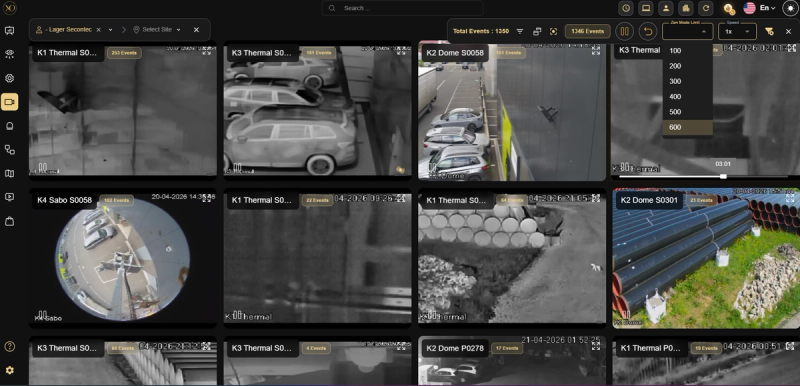Open the Speed 1x dropdown
Image resolution: width=800 pixels, height=386 pixels.
click(737, 32)
